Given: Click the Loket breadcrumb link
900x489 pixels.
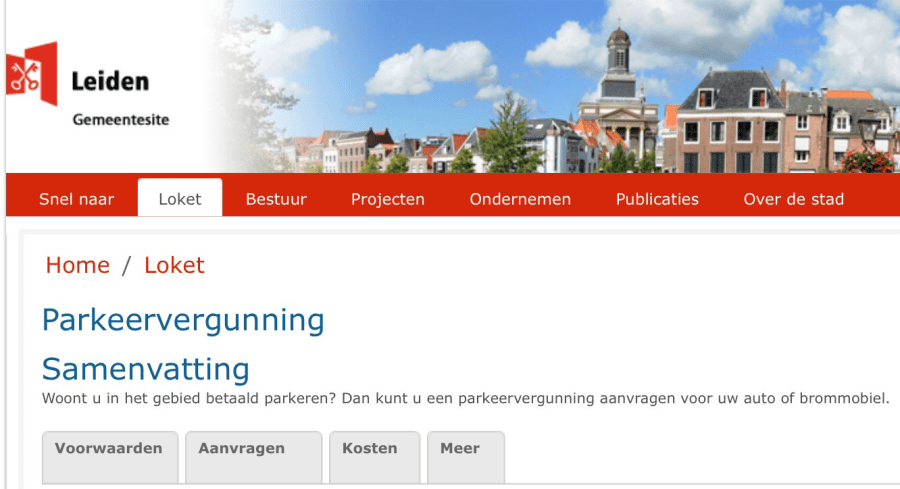Looking at the screenshot, I should click(x=174, y=265).
